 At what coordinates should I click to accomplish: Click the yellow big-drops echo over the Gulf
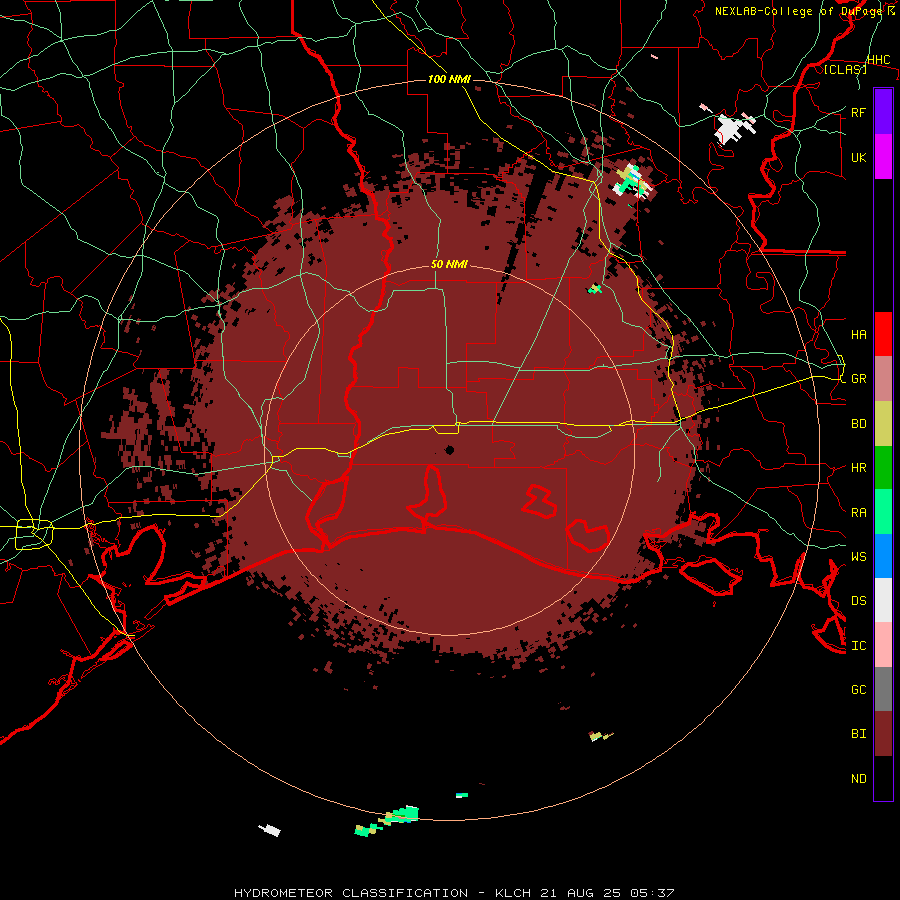(600, 736)
